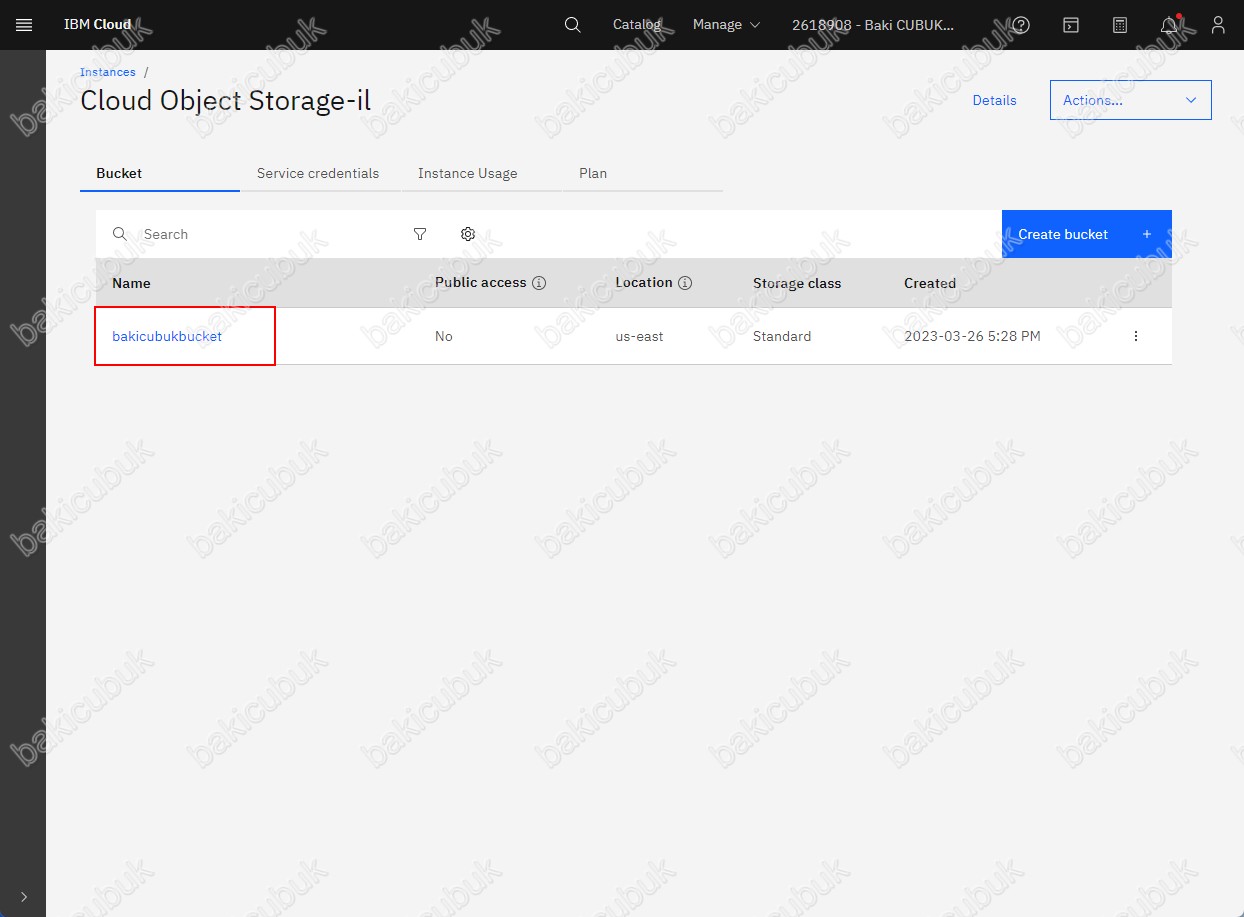Image resolution: width=1244 pixels, height=917 pixels.
Task: Open the account switcher 2618908 - Baki CUBUK
Action: [873, 25]
